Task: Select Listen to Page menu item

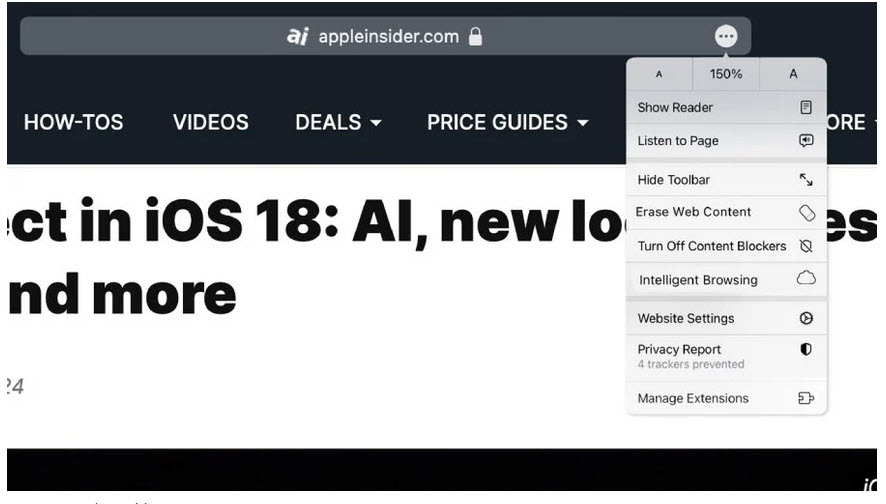Action: pyautogui.click(x=726, y=141)
